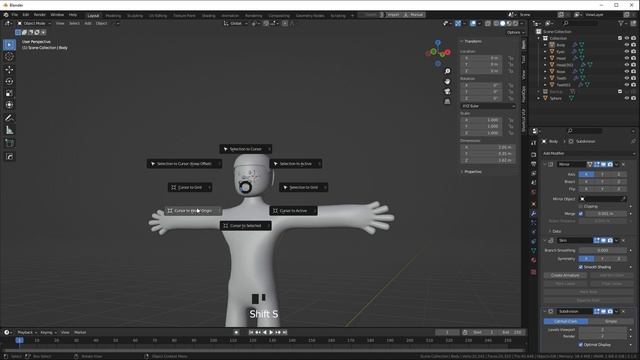Click the viewport zoom magnifier icon

point(447,71)
